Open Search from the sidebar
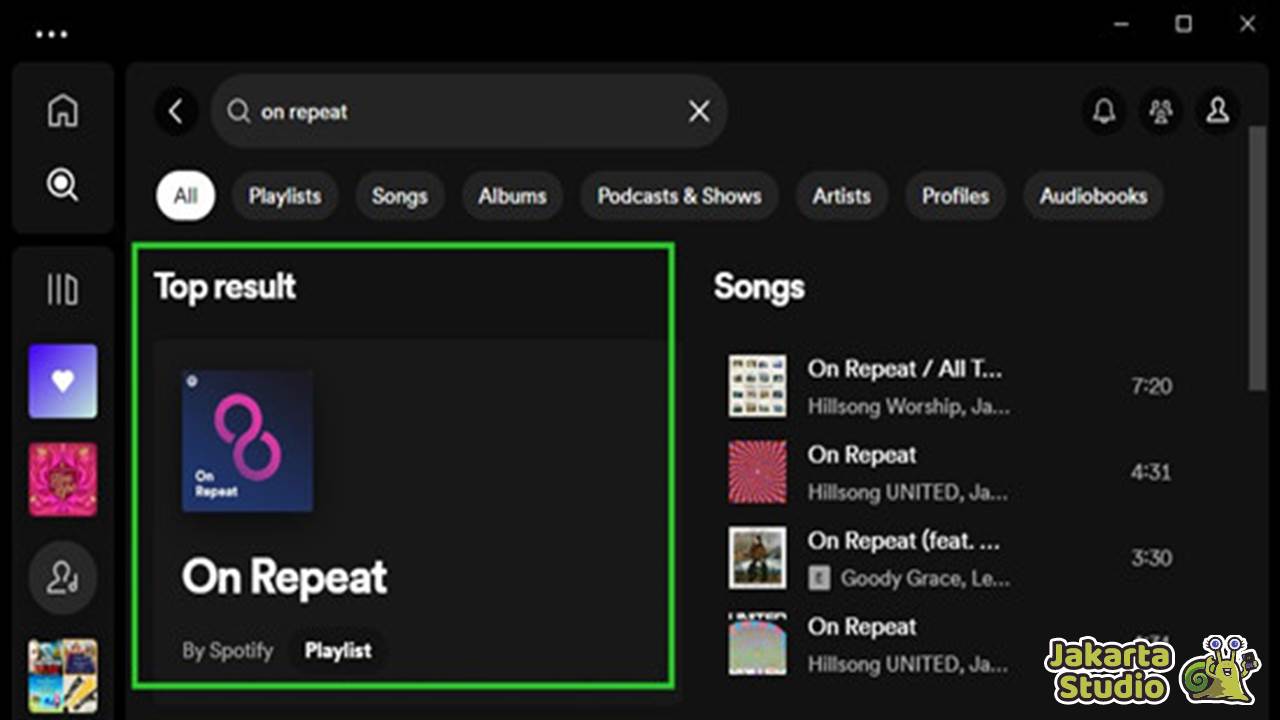The height and width of the screenshot is (720, 1280). (63, 185)
